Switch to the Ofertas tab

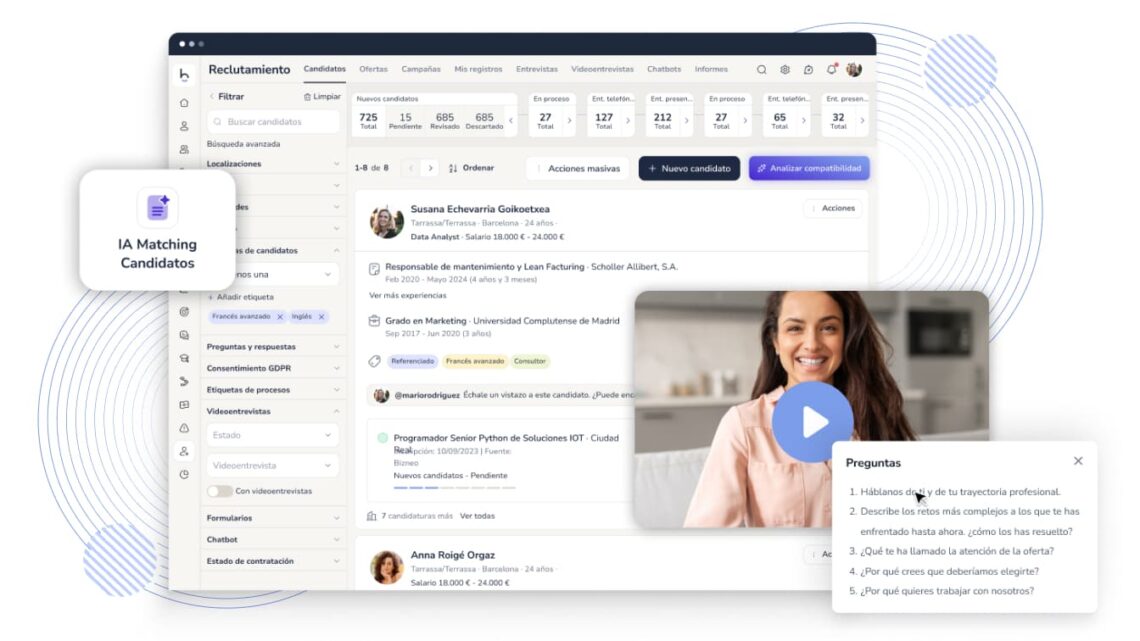[x=373, y=70]
